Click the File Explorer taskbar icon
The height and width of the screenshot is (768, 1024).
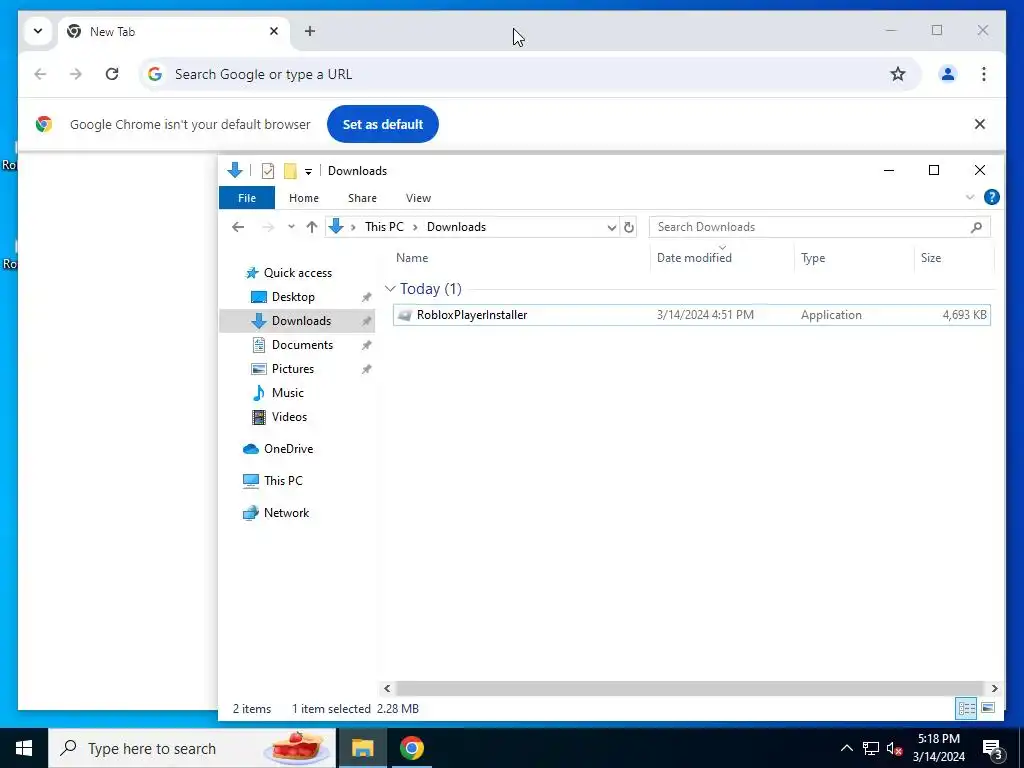tap(362, 748)
